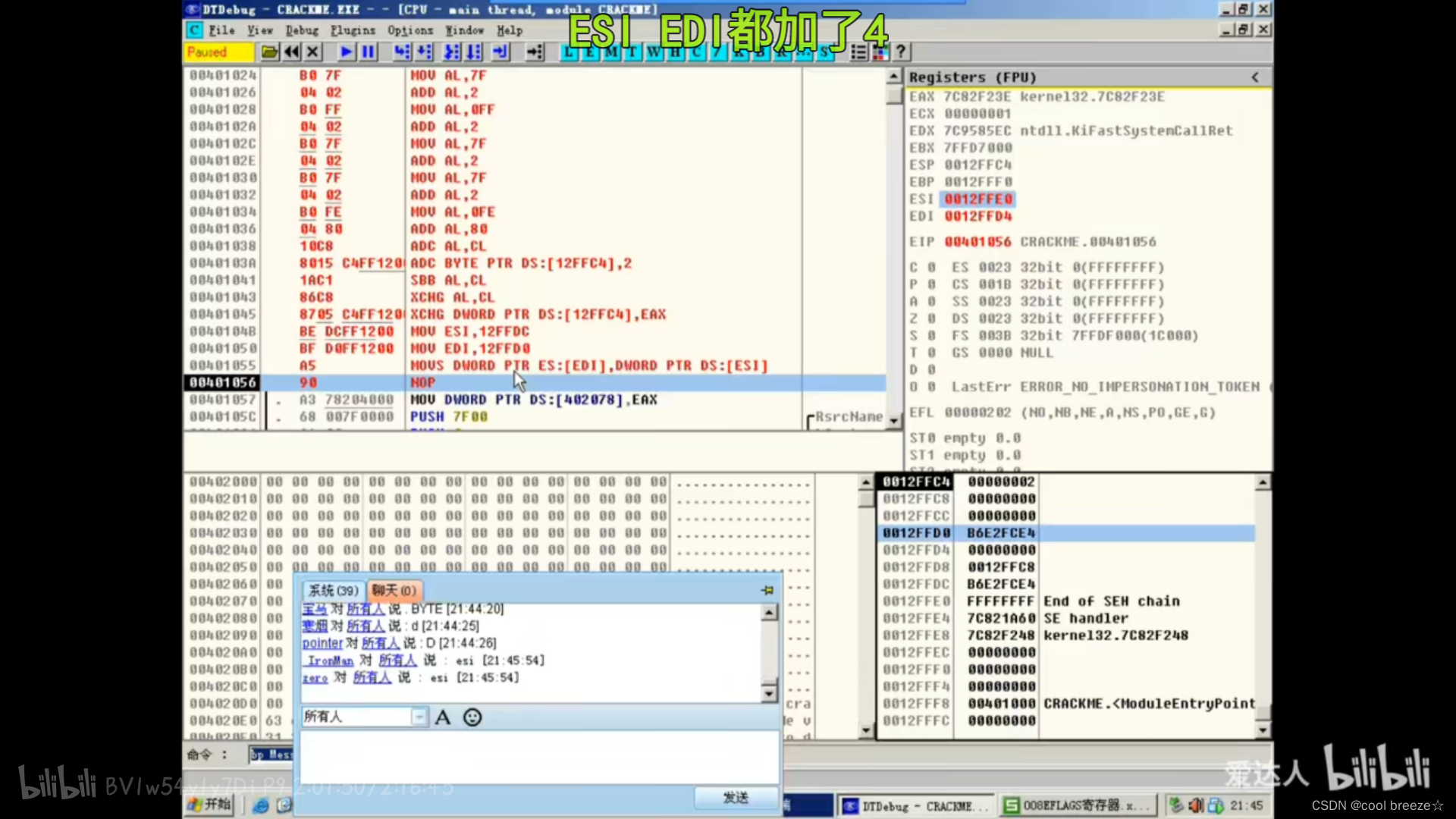Screen dimensions: 1456x819
Task: Click the Trace into toolbar icon
Action: point(452,52)
